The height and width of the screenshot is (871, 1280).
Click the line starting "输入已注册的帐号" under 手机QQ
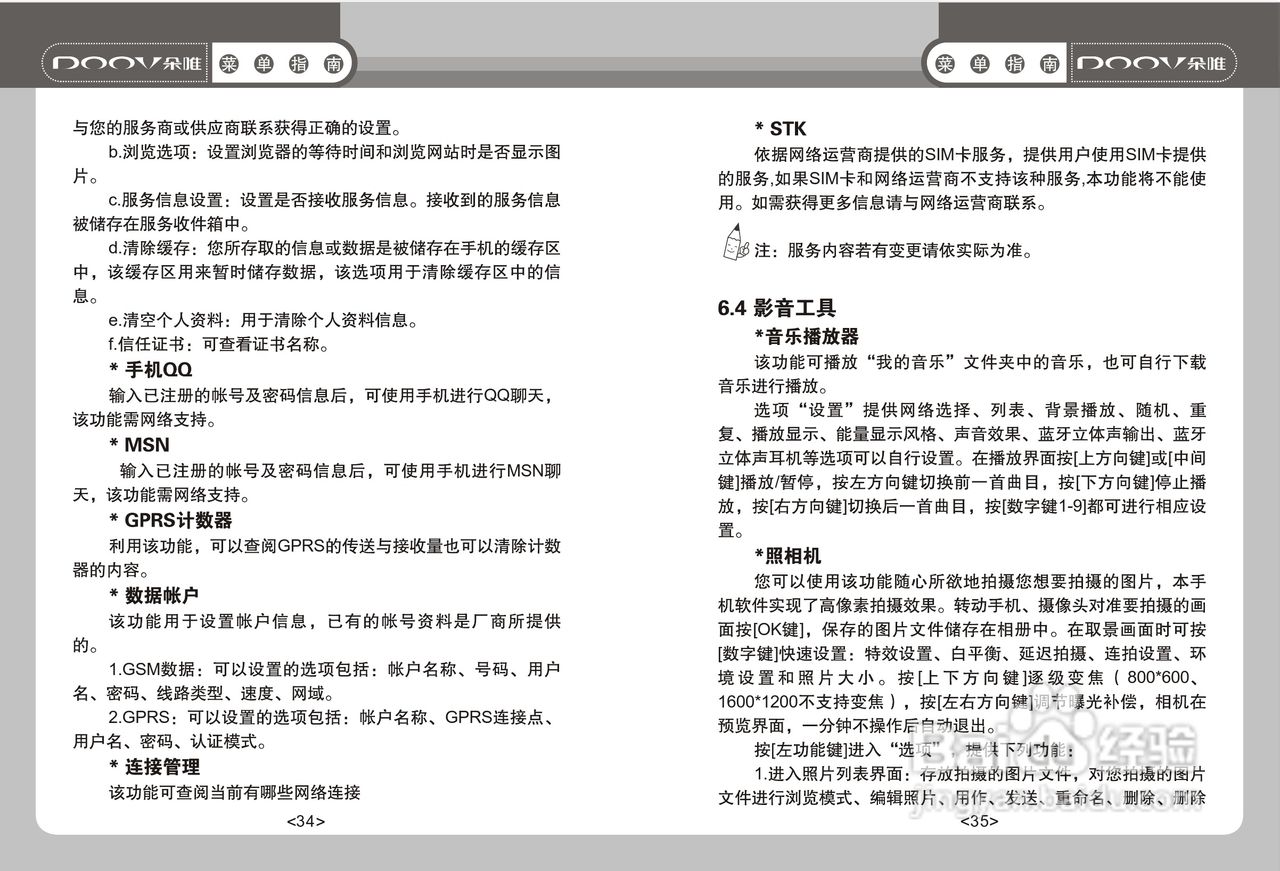pyautogui.click(x=331, y=396)
